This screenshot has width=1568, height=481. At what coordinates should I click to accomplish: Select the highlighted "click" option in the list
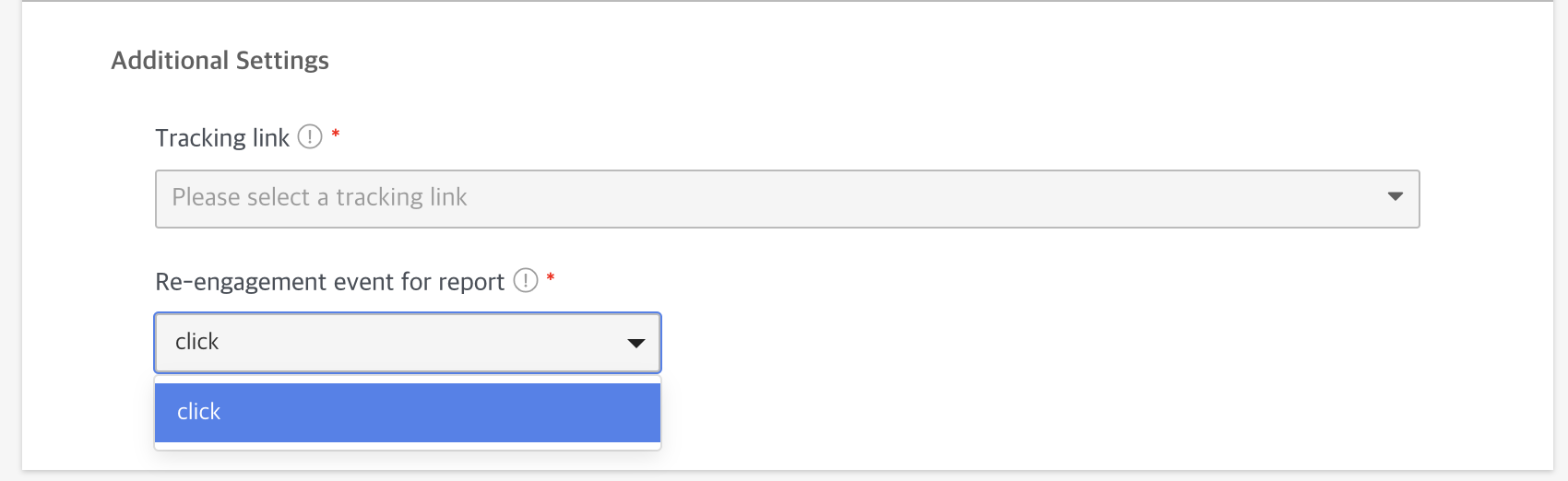point(407,412)
